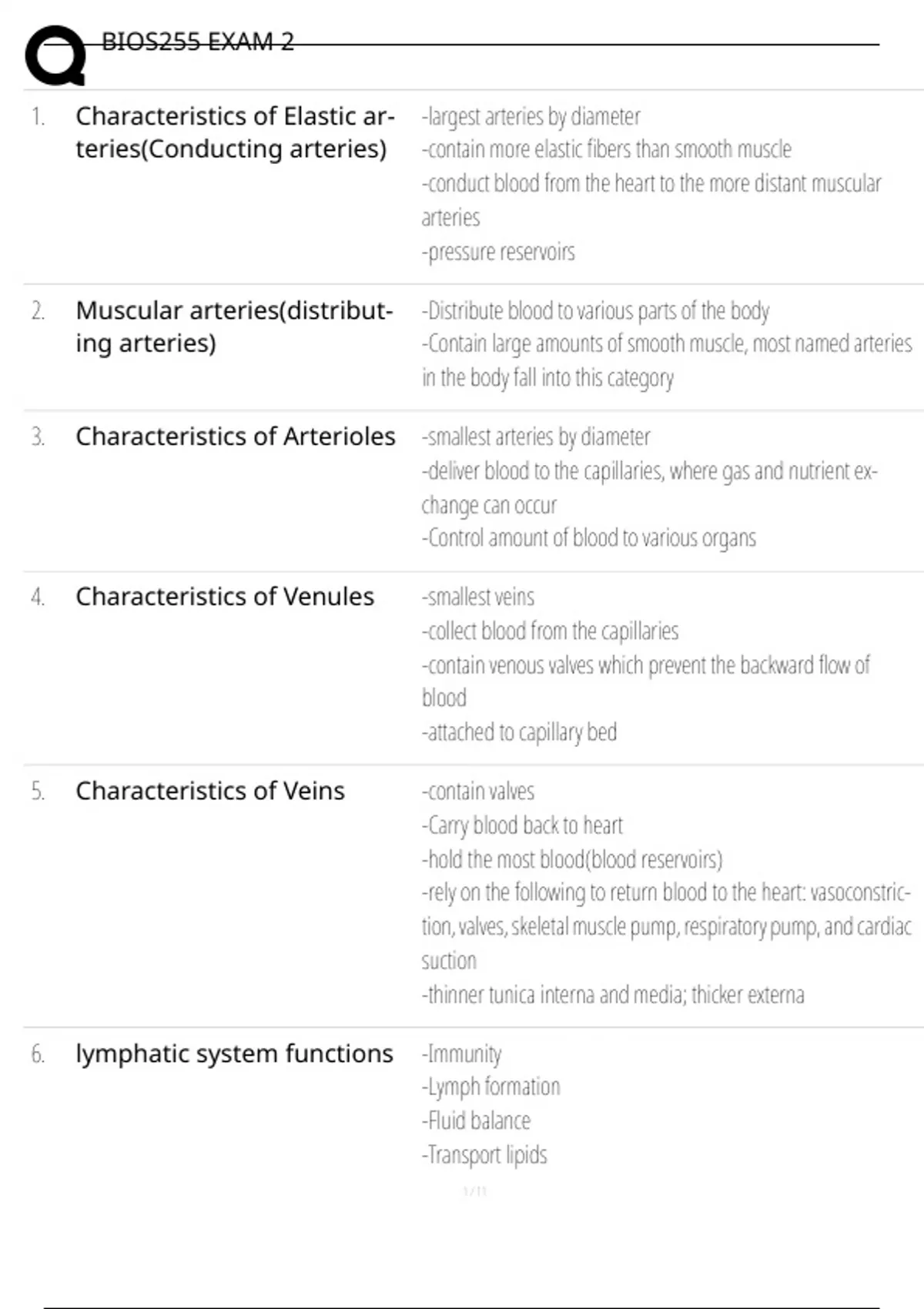Viewport: 924px width, 1309px height.
Task: Click 'Carry blood back to heart' line
Action: [x=522, y=825]
